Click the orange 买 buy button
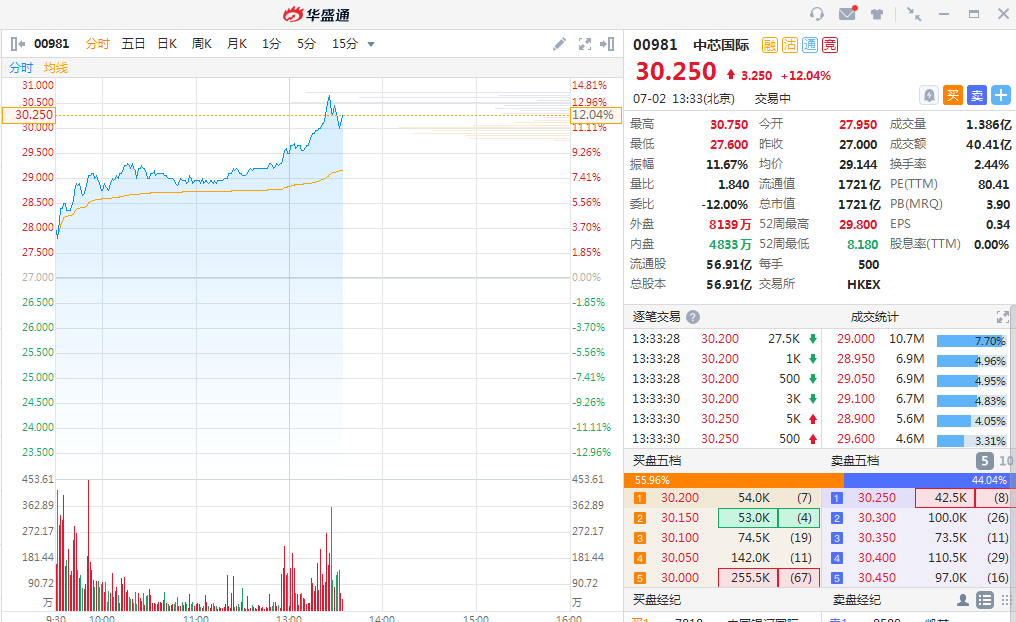 952,95
